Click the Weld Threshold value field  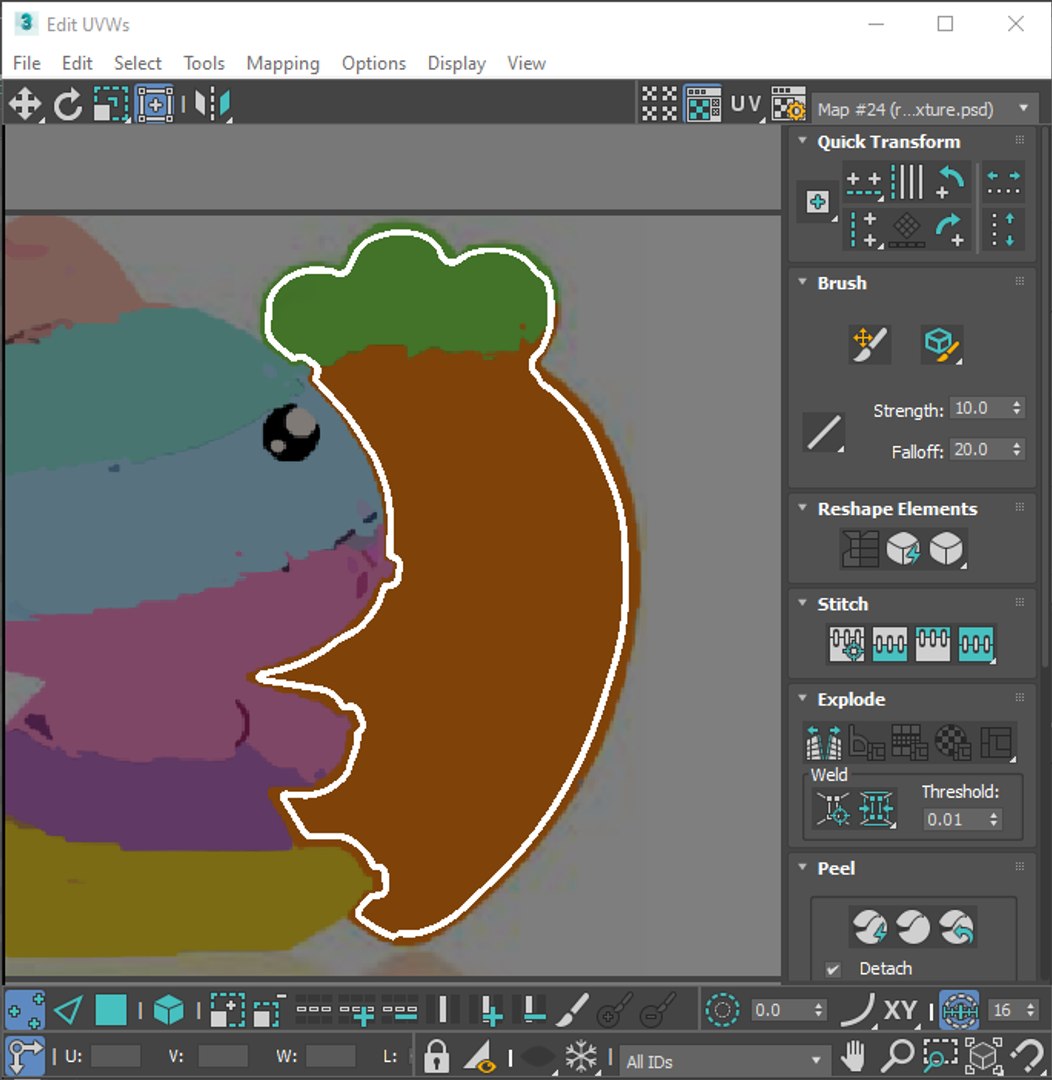[x=955, y=819]
